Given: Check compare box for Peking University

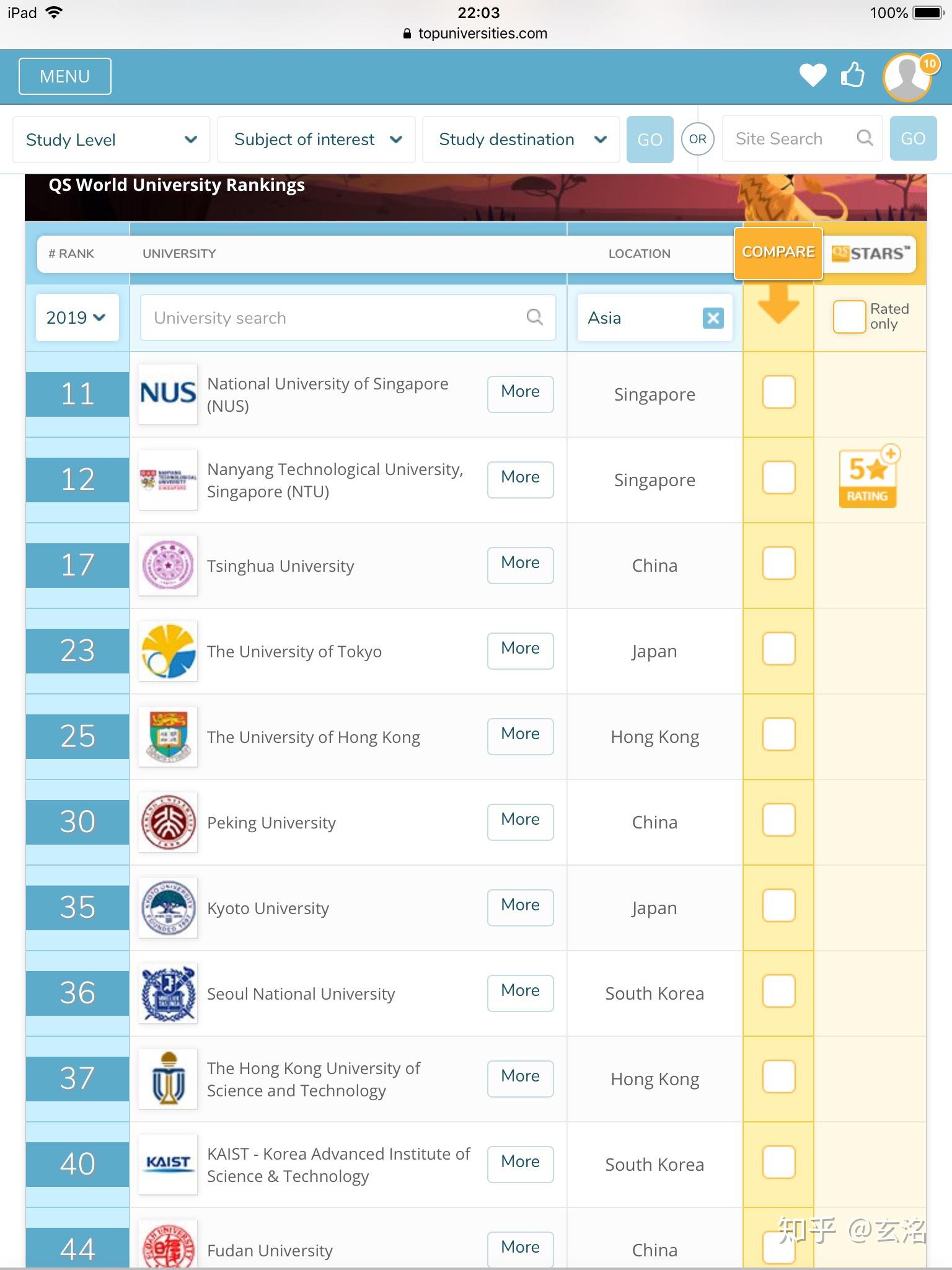Looking at the screenshot, I should pyautogui.click(x=778, y=820).
